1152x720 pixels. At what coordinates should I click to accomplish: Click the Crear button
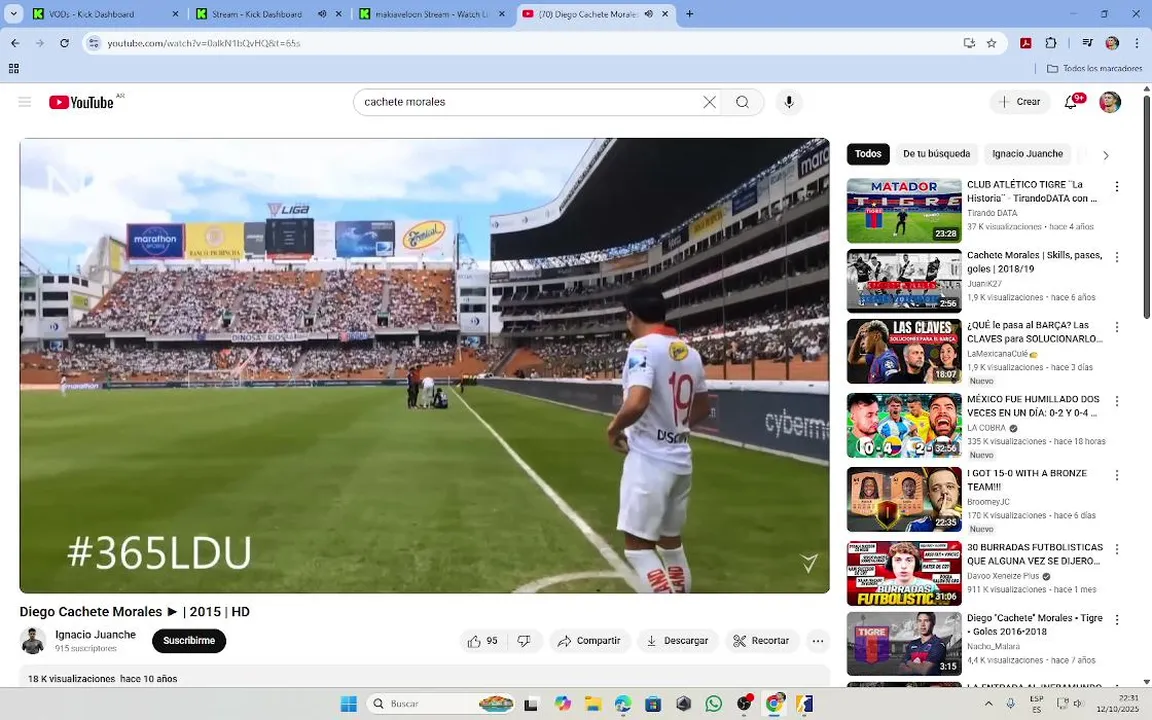coord(1019,102)
